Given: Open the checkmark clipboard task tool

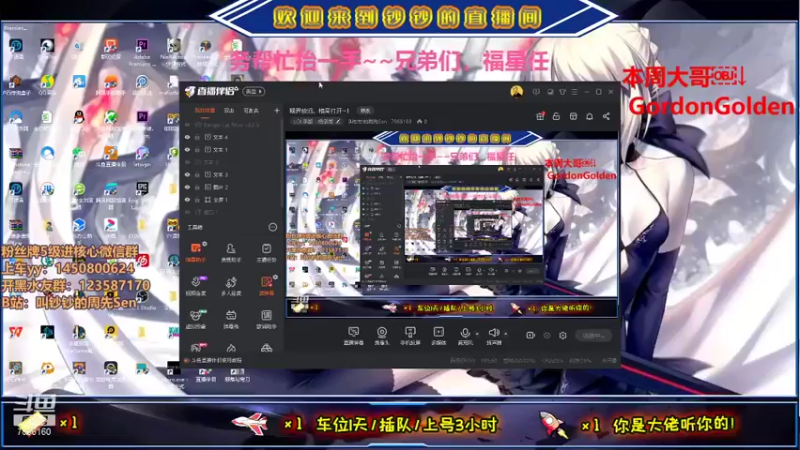Looking at the screenshot, I should pyautogui.click(x=266, y=253).
